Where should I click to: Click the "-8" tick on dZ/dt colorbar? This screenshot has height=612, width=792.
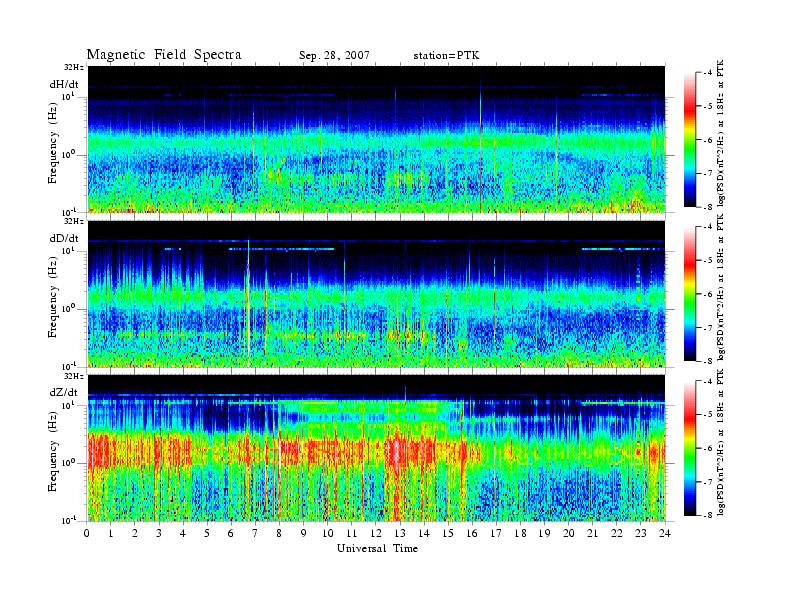pyautogui.click(x=708, y=515)
